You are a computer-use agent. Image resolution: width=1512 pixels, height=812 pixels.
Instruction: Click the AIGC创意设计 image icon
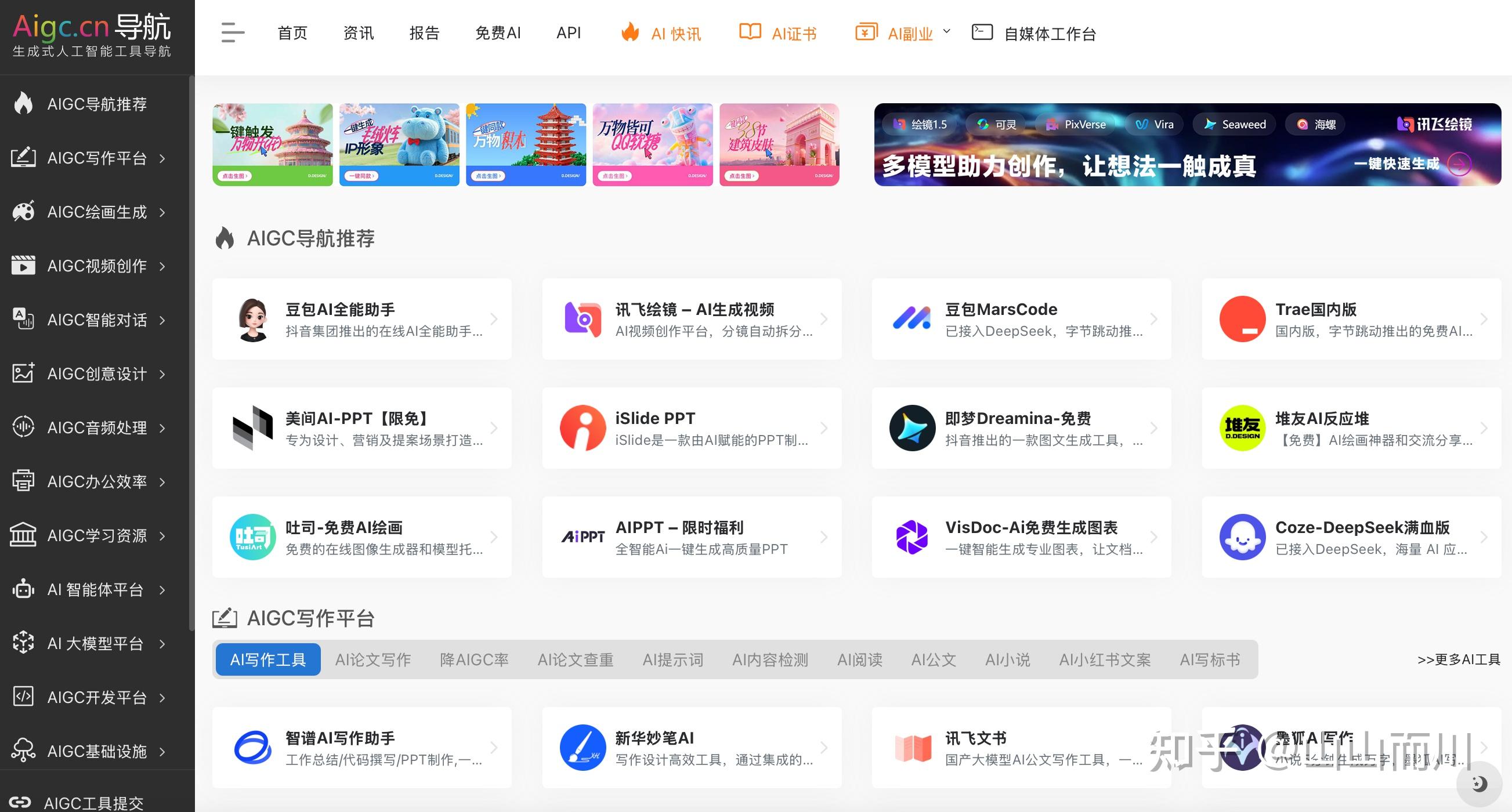[x=23, y=373]
